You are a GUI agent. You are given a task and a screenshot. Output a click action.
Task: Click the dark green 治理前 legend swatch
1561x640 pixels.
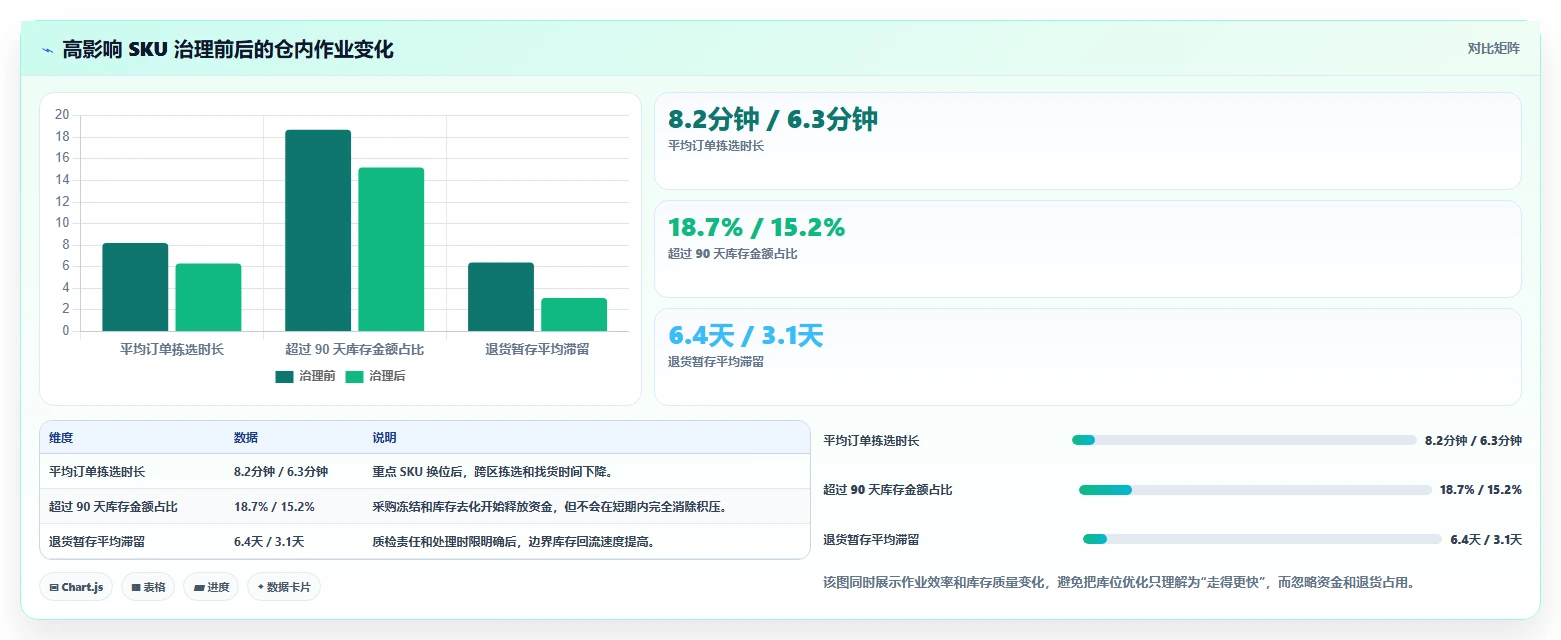click(x=285, y=377)
